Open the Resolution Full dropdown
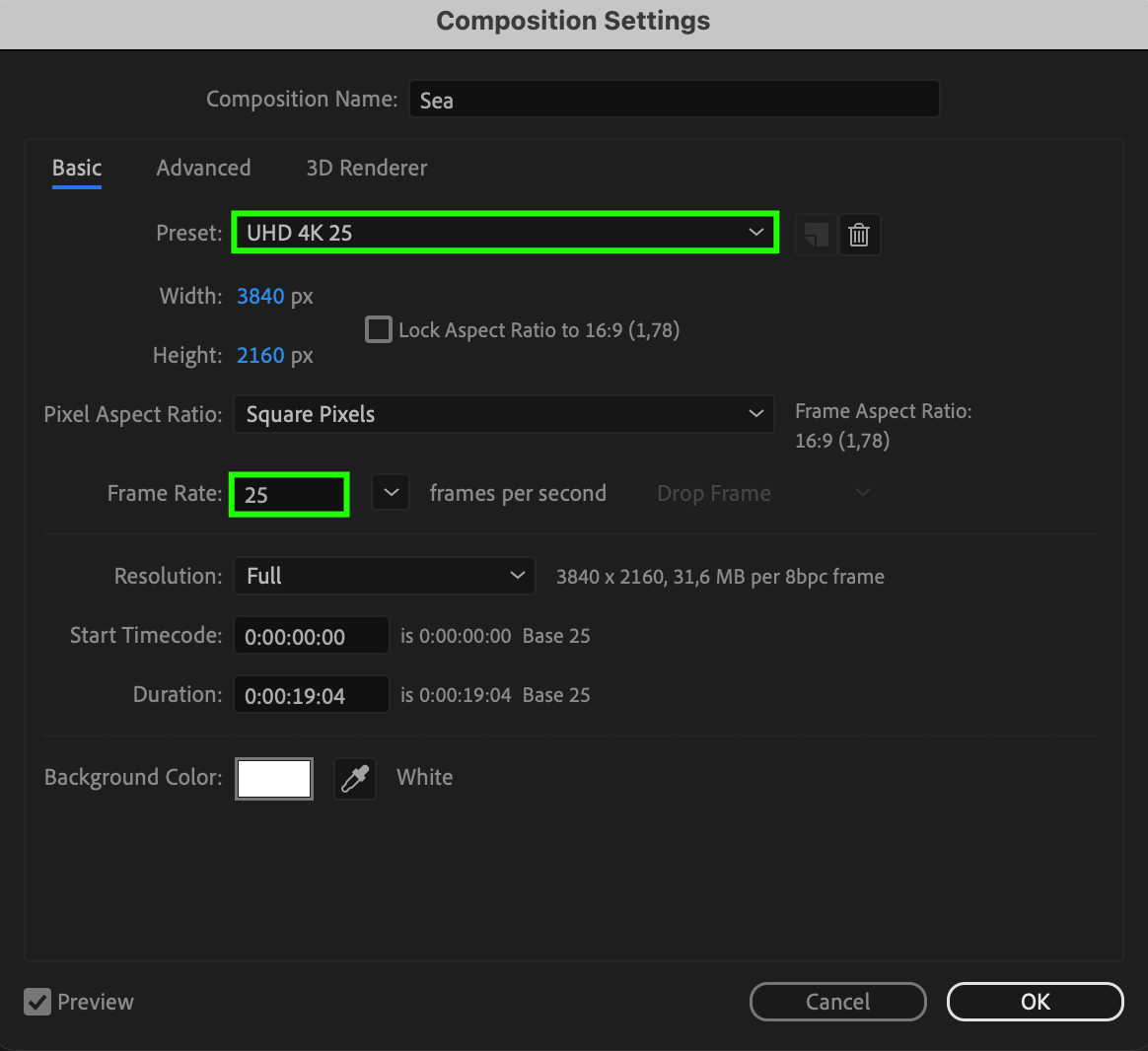The image size is (1148, 1051). [384, 576]
